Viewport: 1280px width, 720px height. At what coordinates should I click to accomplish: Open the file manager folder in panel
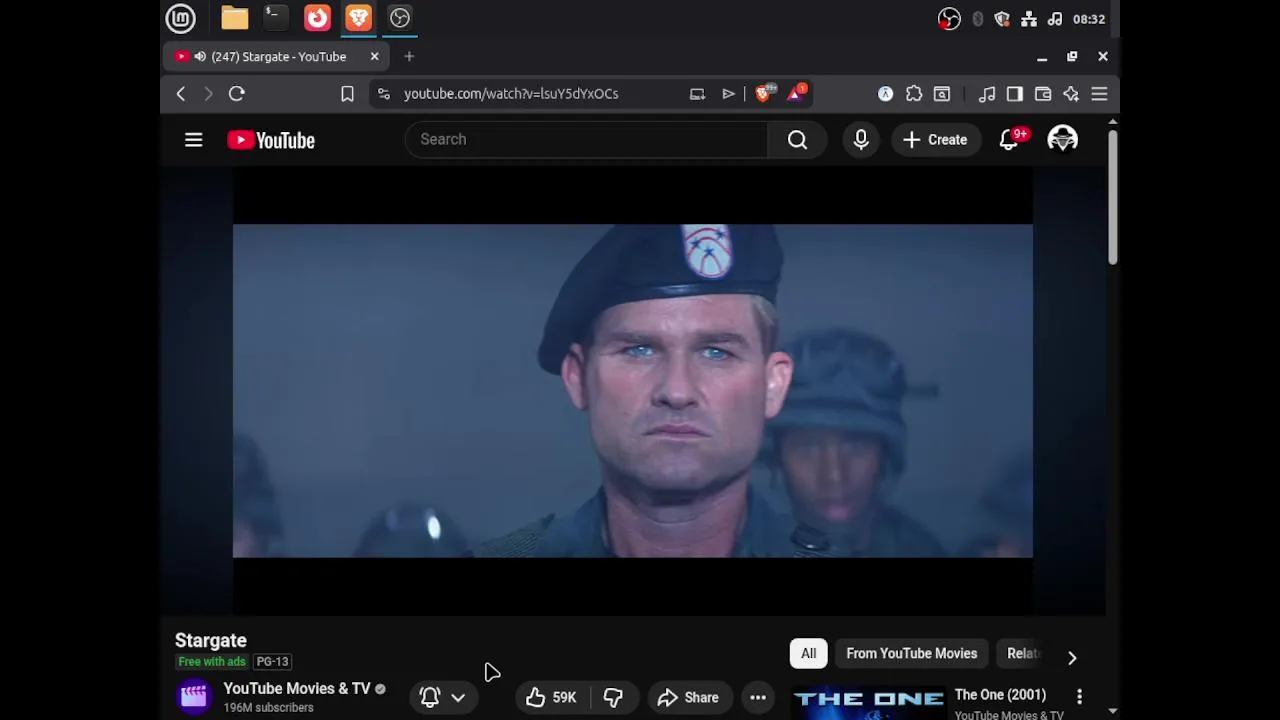pyautogui.click(x=235, y=18)
